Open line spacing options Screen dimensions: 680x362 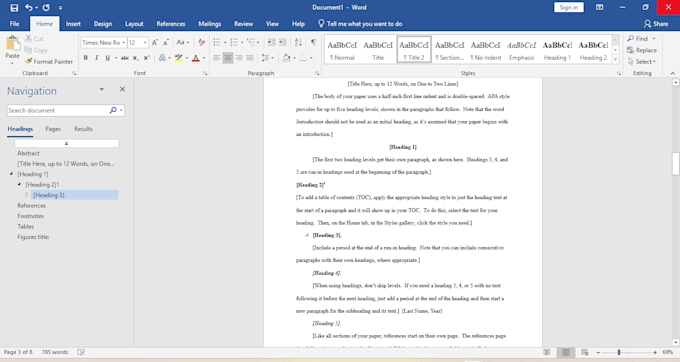(x=267, y=58)
